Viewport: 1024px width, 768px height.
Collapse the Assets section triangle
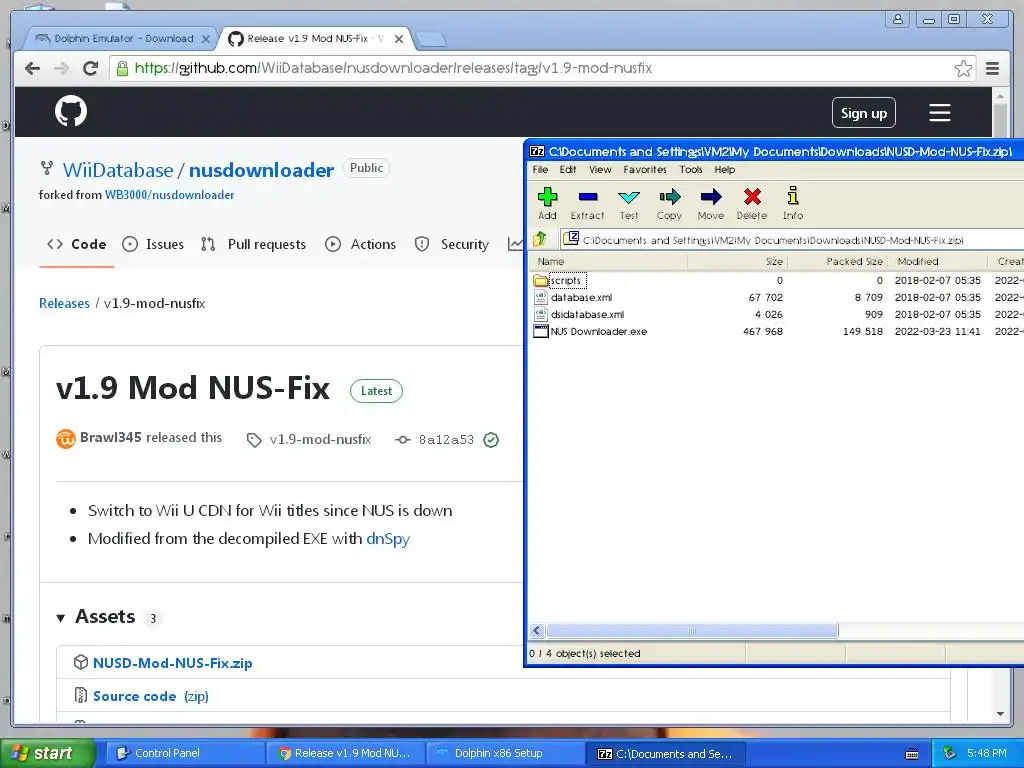tap(61, 618)
